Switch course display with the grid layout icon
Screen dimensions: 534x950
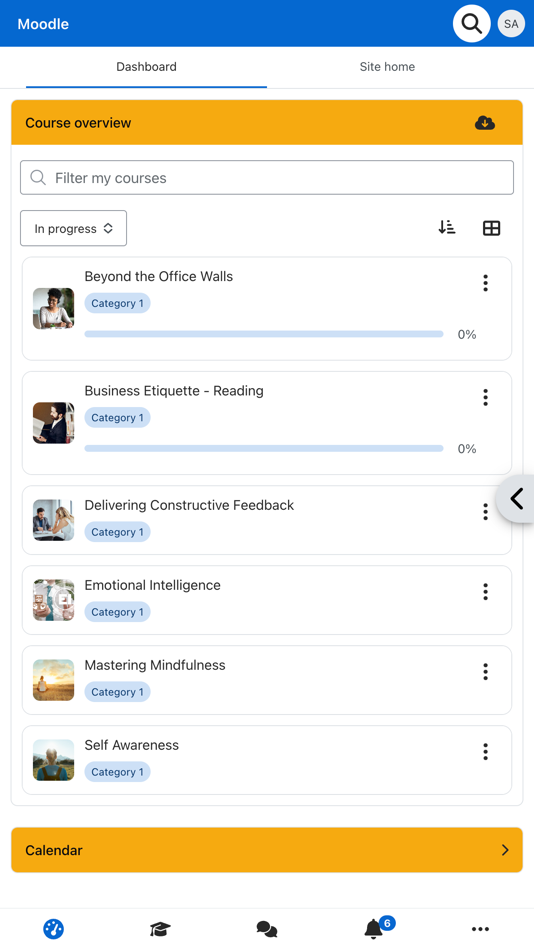pos(491,228)
